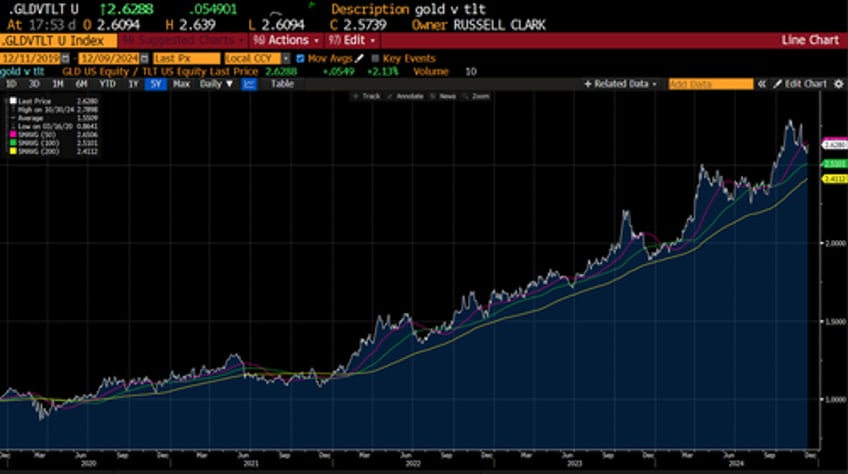The width and height of the screenshot is (848, 474).
Task: Click the 1.5000 y-axis label
Action: coord(835,321)
